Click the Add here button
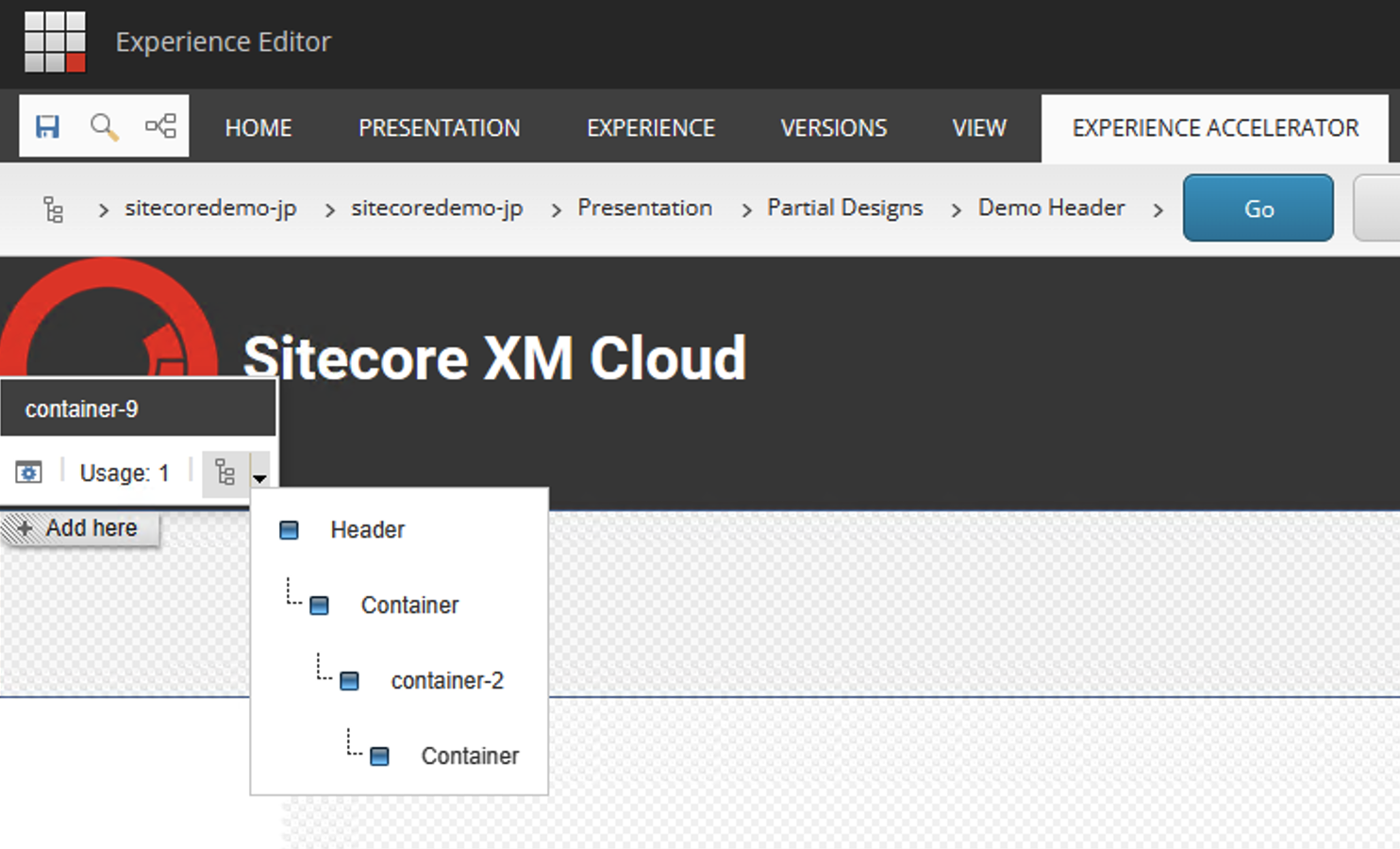Viewport: 1400px width, 849px height. click(80, 528)
